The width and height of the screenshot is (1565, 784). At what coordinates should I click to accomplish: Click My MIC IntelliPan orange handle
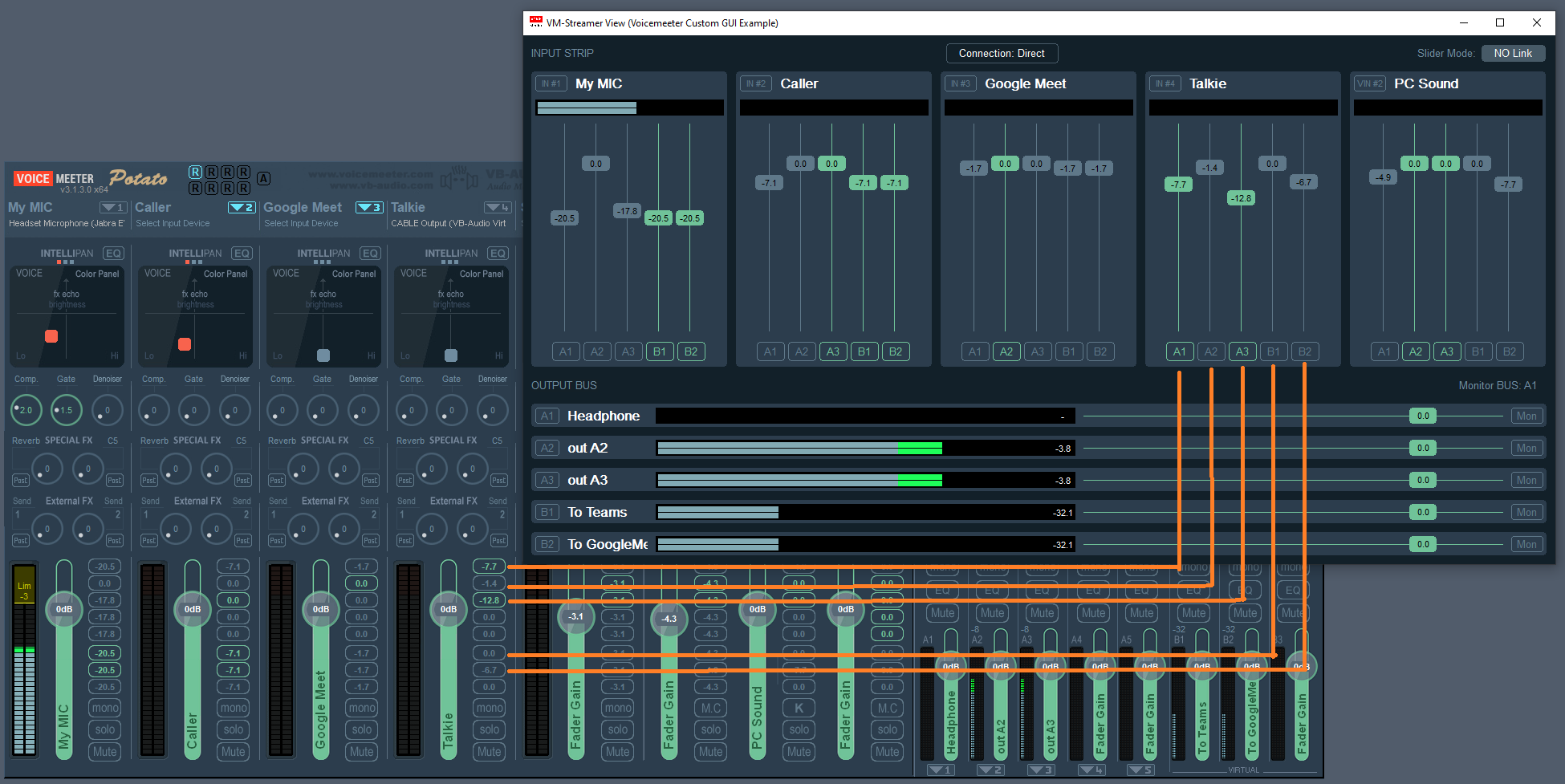[x=51, y=336]
